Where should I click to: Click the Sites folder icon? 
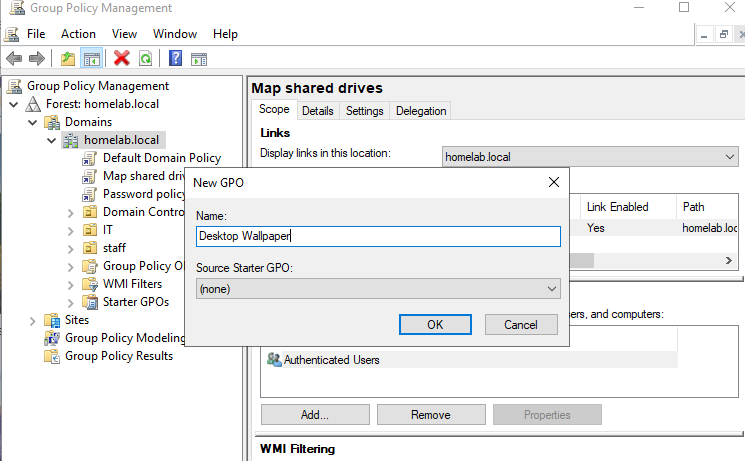52,320
